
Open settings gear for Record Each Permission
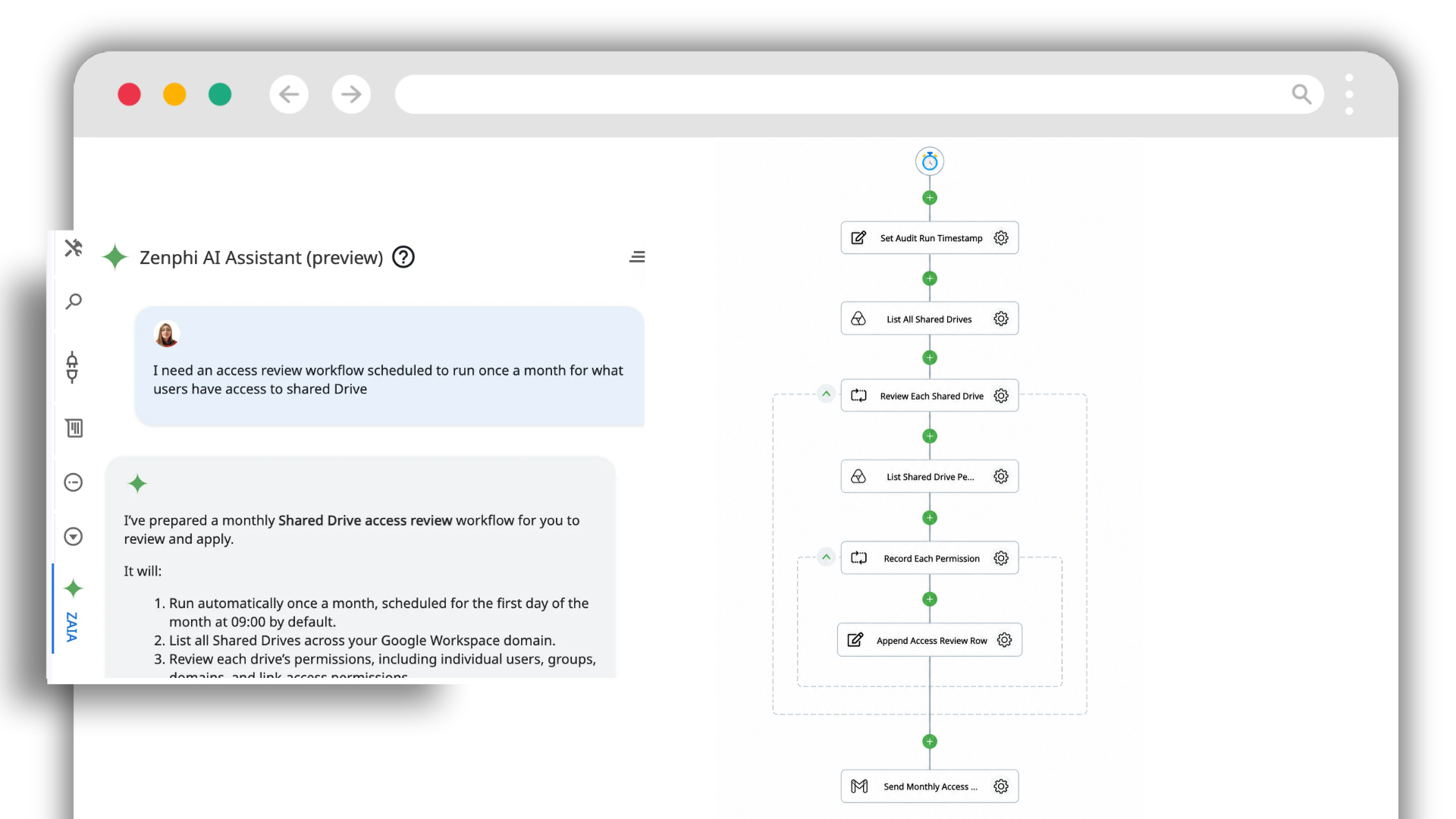[x=1001, y=558]
